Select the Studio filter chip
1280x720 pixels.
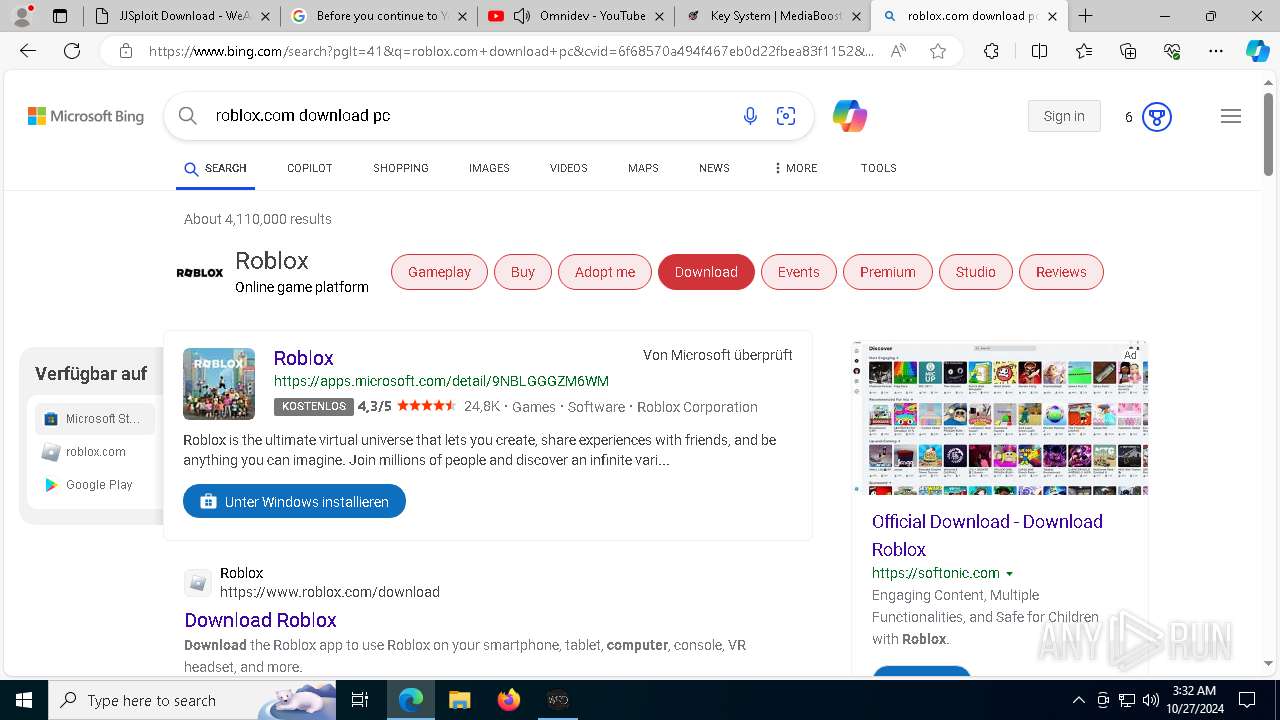[976, 272]
